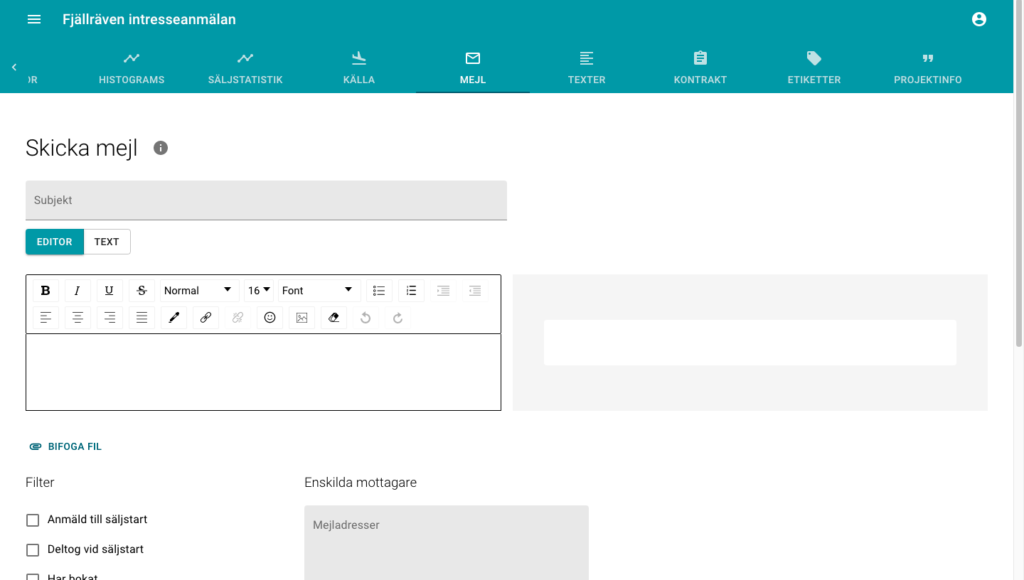Open the insert image tool

pyautogui.click(x=301, y=317)
